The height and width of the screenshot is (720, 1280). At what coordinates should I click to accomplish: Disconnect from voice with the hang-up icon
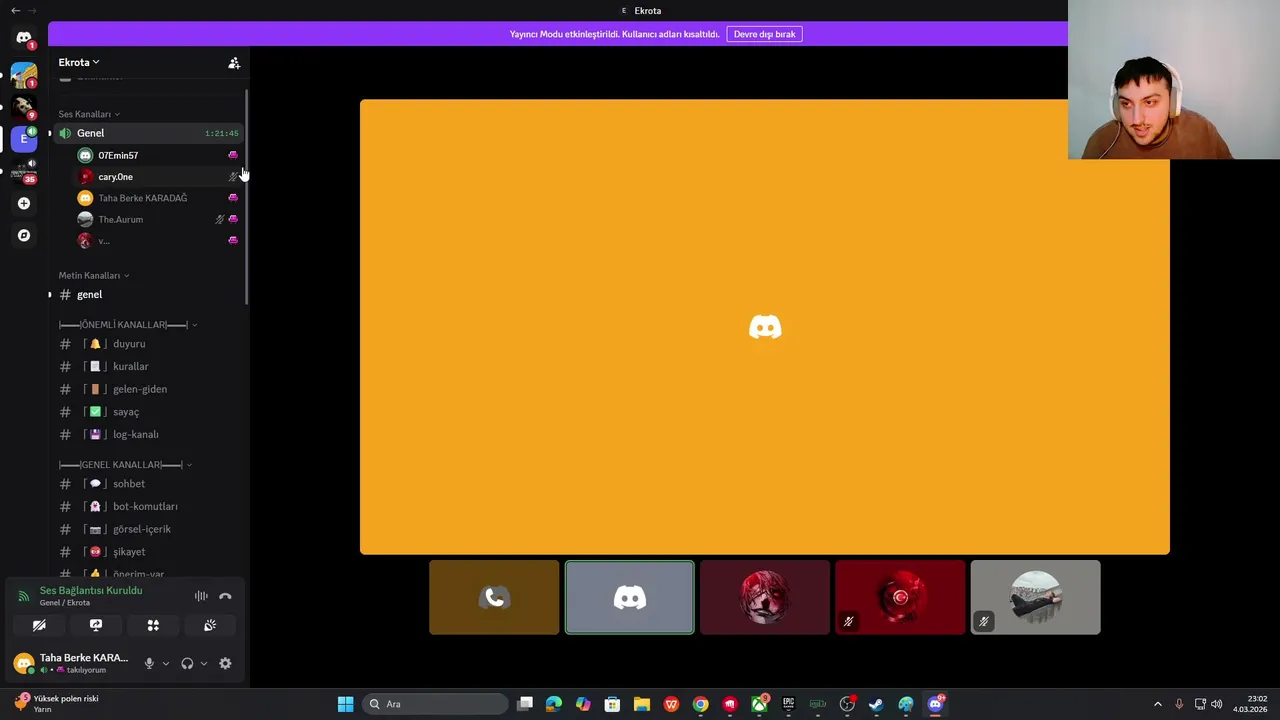pos(225,596)
